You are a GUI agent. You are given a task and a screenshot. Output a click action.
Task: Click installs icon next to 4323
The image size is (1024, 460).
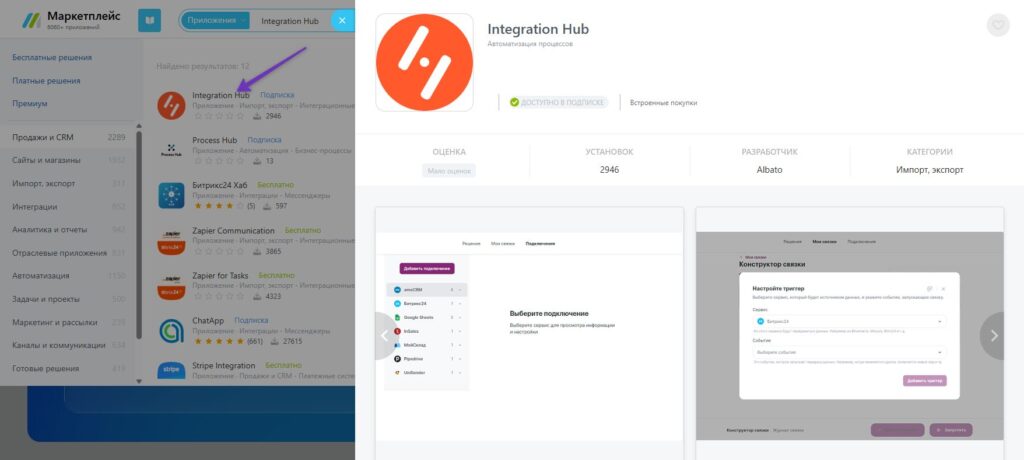[x=257, y=296]
